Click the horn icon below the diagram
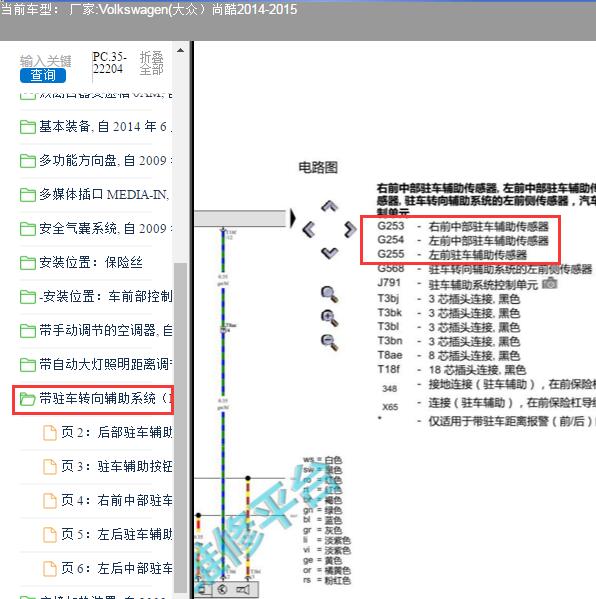 coord(243,589)
